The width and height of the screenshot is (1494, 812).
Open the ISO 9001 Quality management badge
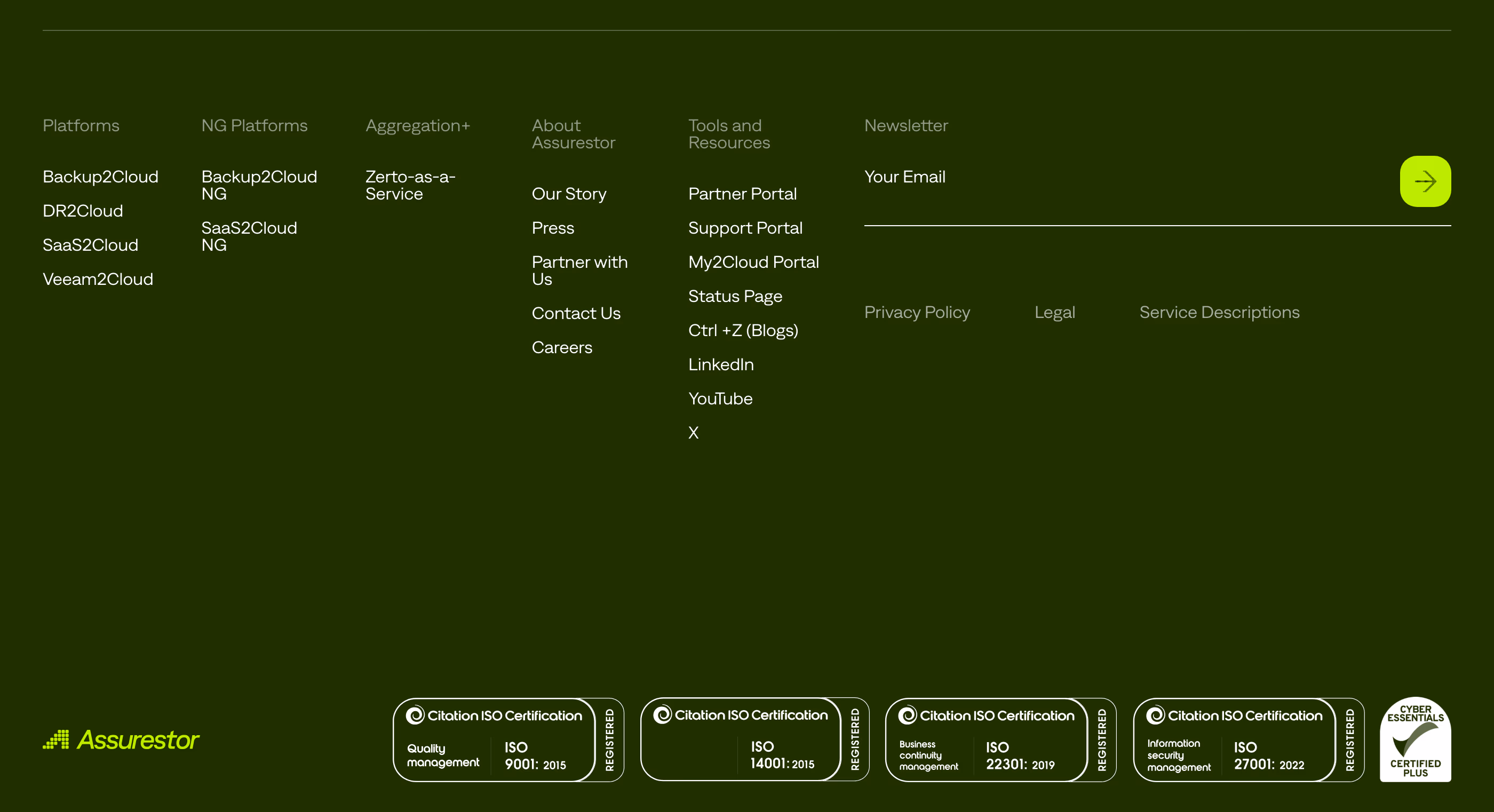tap(508, 739)
